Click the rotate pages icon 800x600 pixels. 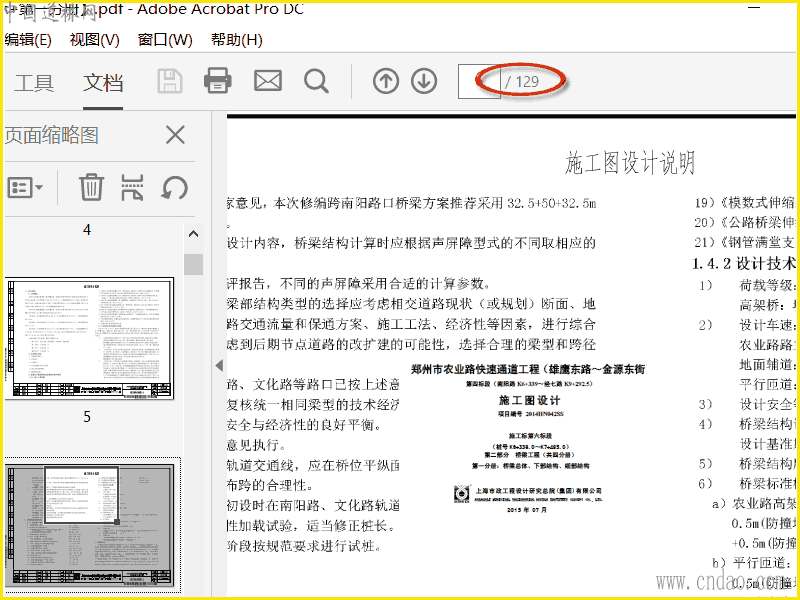coord(174,187)
